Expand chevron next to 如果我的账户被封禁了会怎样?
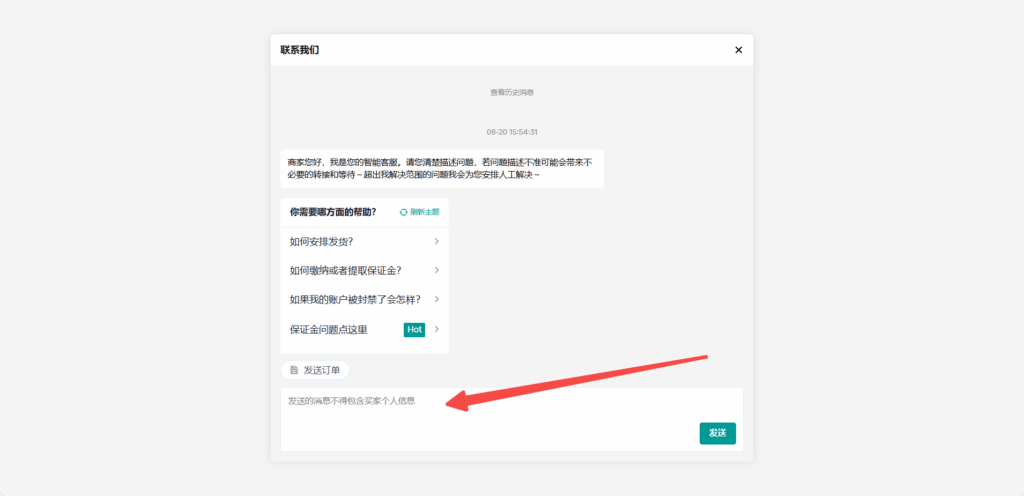Screen dimensions: 1024x496 pos(436,299)
